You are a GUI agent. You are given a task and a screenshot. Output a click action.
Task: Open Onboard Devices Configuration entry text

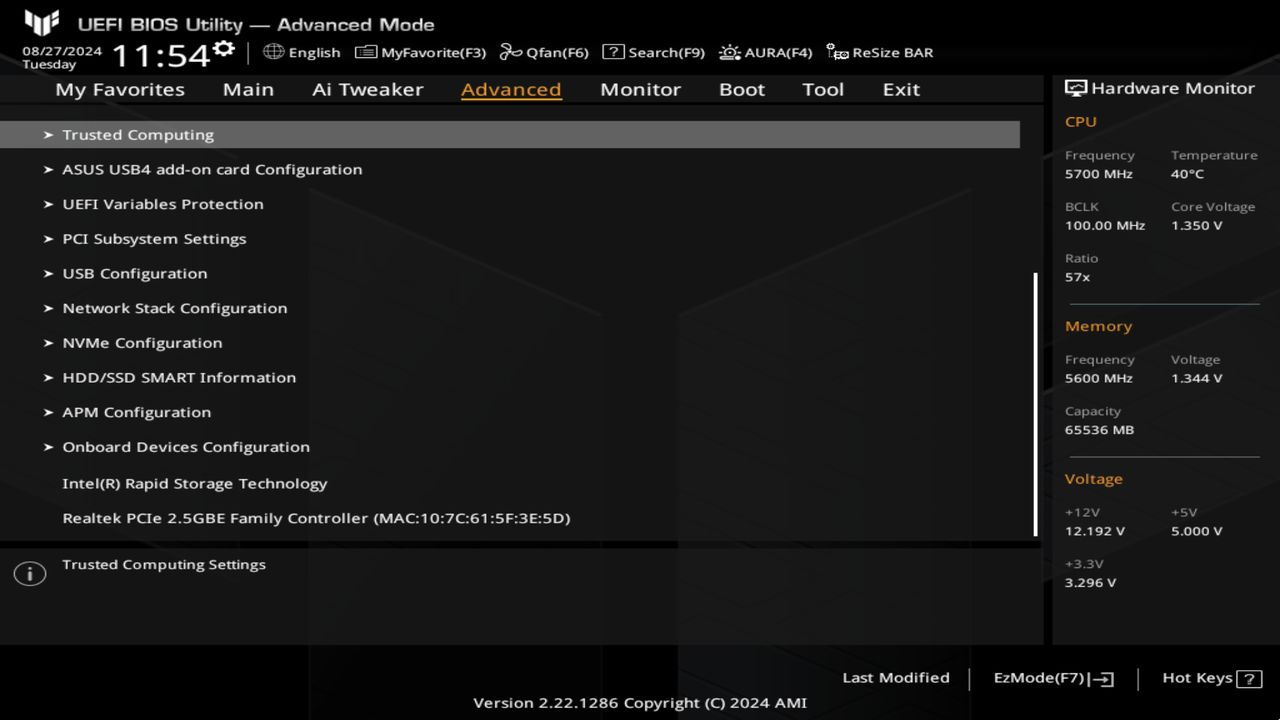tap(186, 447)
